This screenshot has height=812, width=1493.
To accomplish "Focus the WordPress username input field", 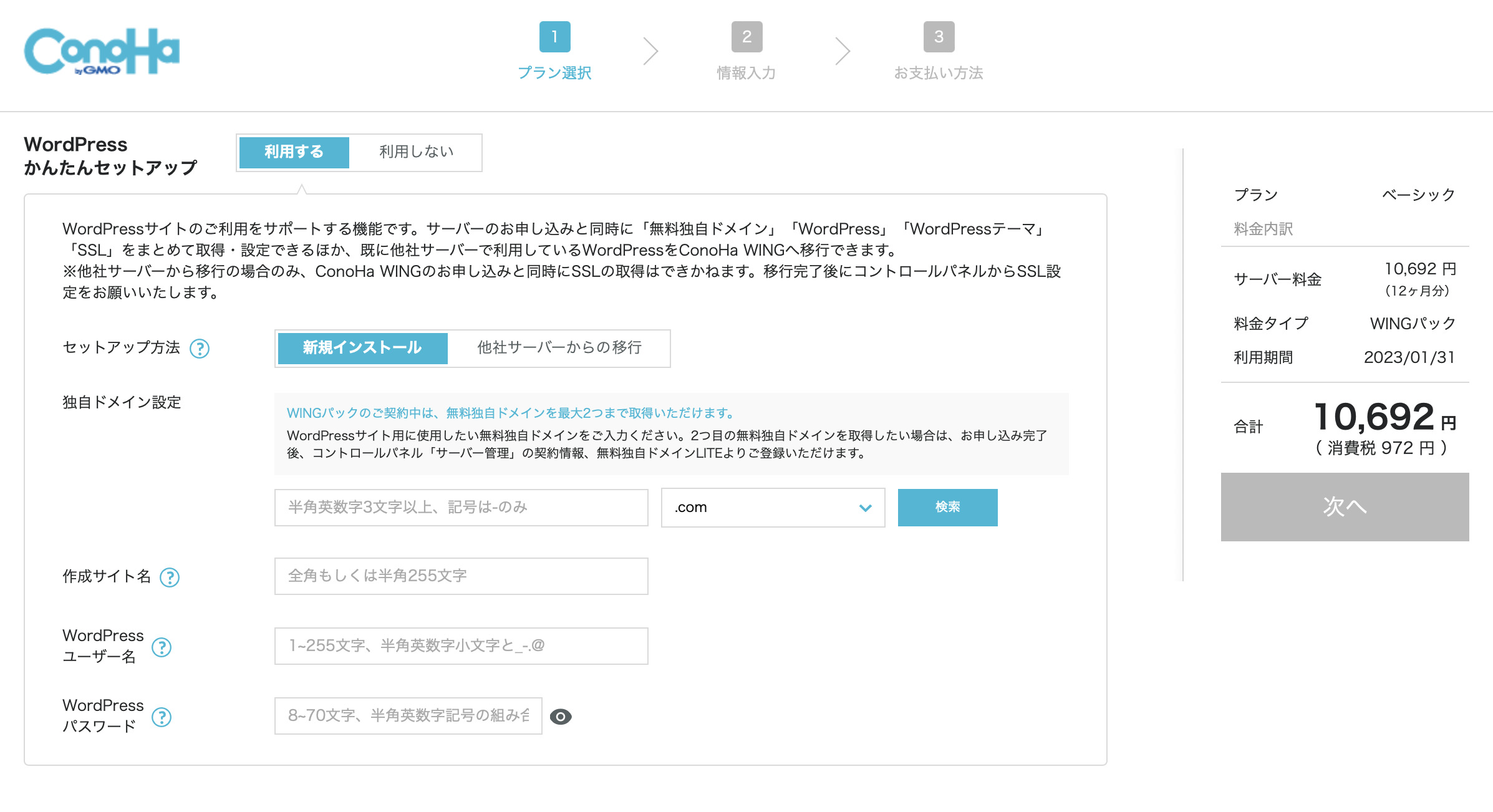I will click(461, 646).
